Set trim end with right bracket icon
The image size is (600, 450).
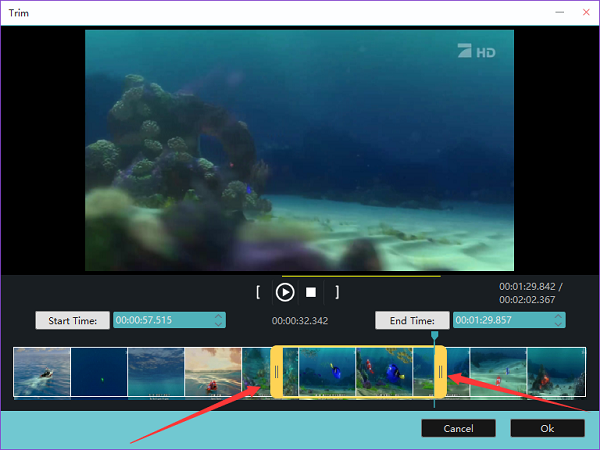point(337,292)
